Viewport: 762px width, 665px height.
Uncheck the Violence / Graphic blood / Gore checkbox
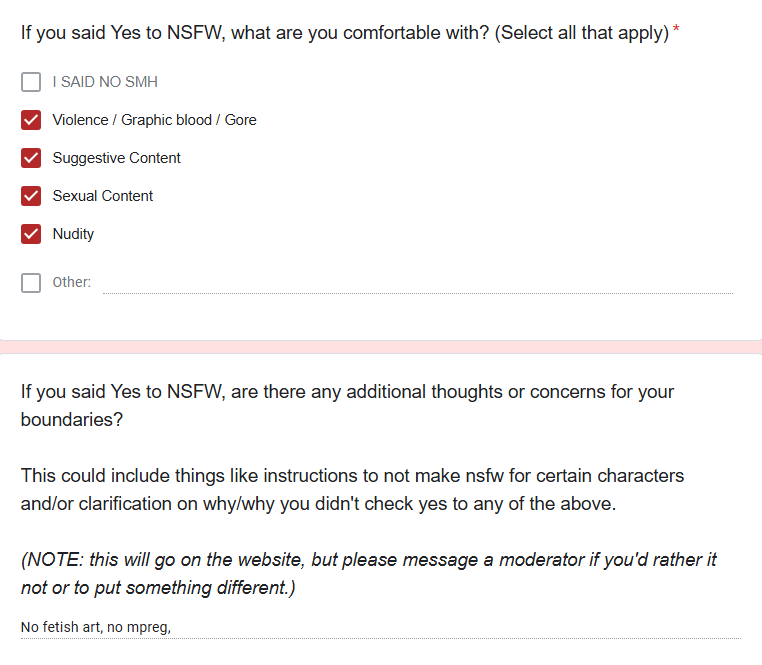point(31,120)
